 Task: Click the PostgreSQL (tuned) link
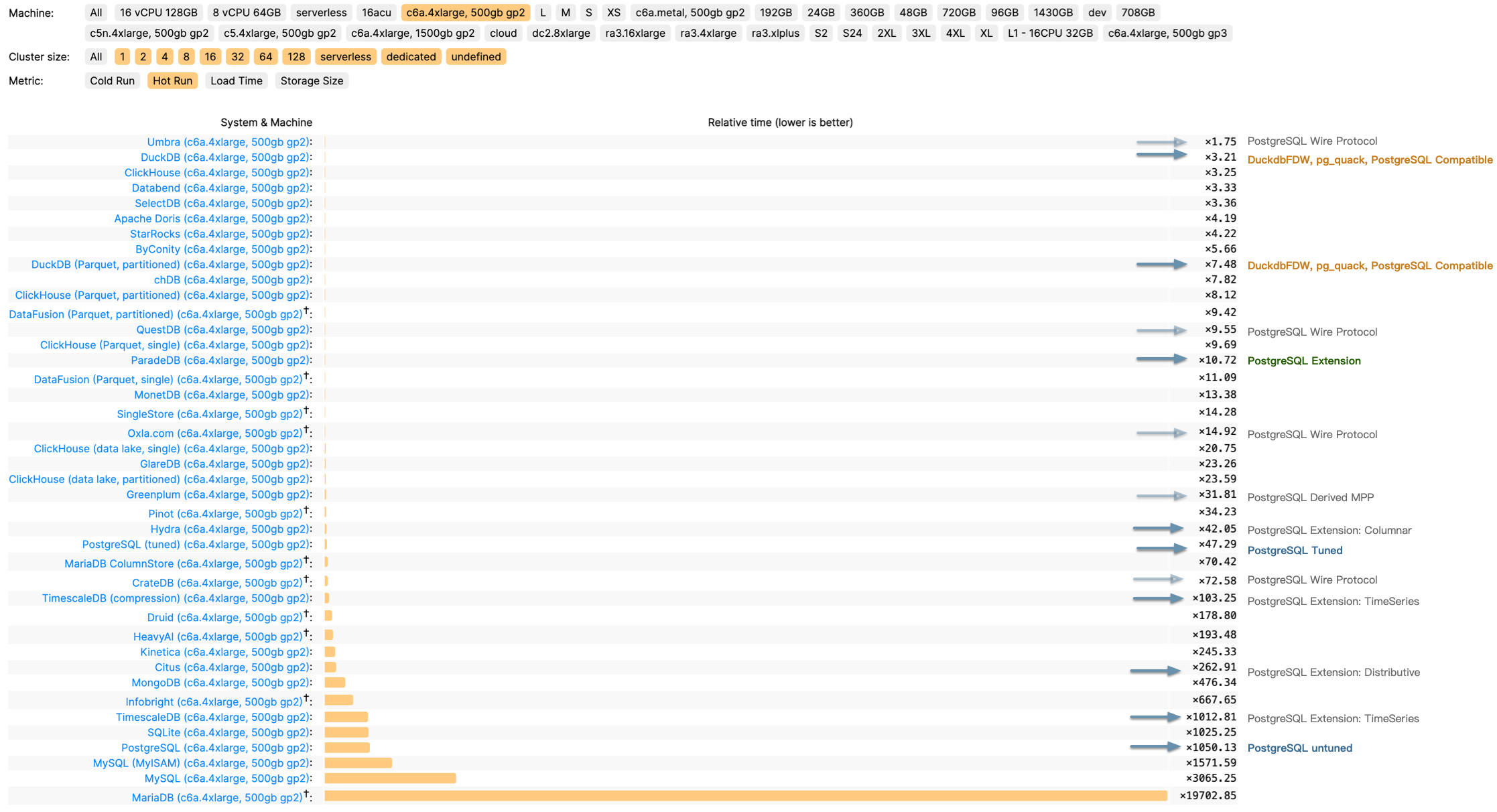195,544
